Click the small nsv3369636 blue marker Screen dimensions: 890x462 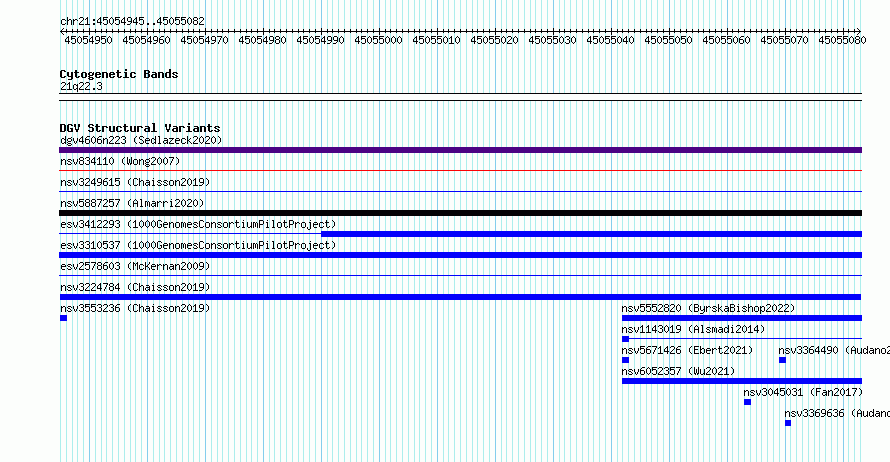point(788,423)
